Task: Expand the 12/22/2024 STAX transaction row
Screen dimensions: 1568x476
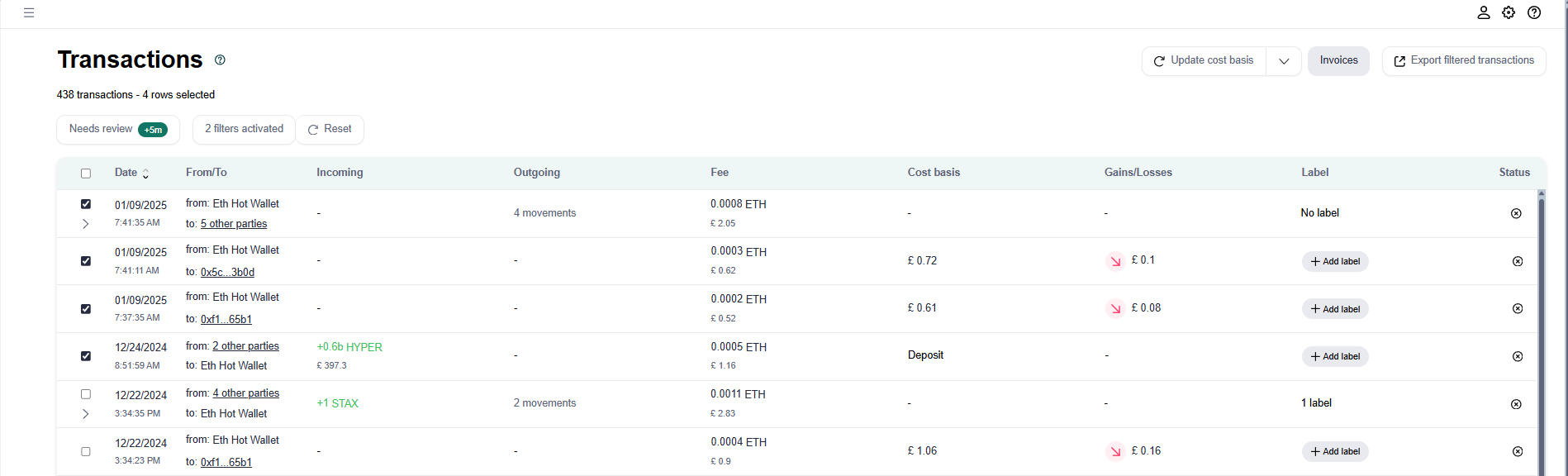Action: tap(86, 414)
